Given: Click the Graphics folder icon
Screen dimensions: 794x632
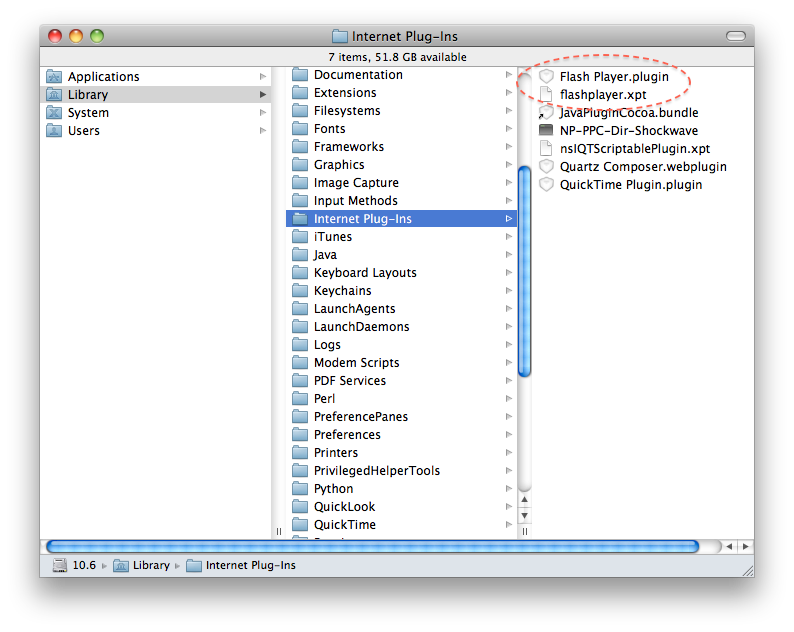Looking at the screenshot, I should [x=300, y=165].
